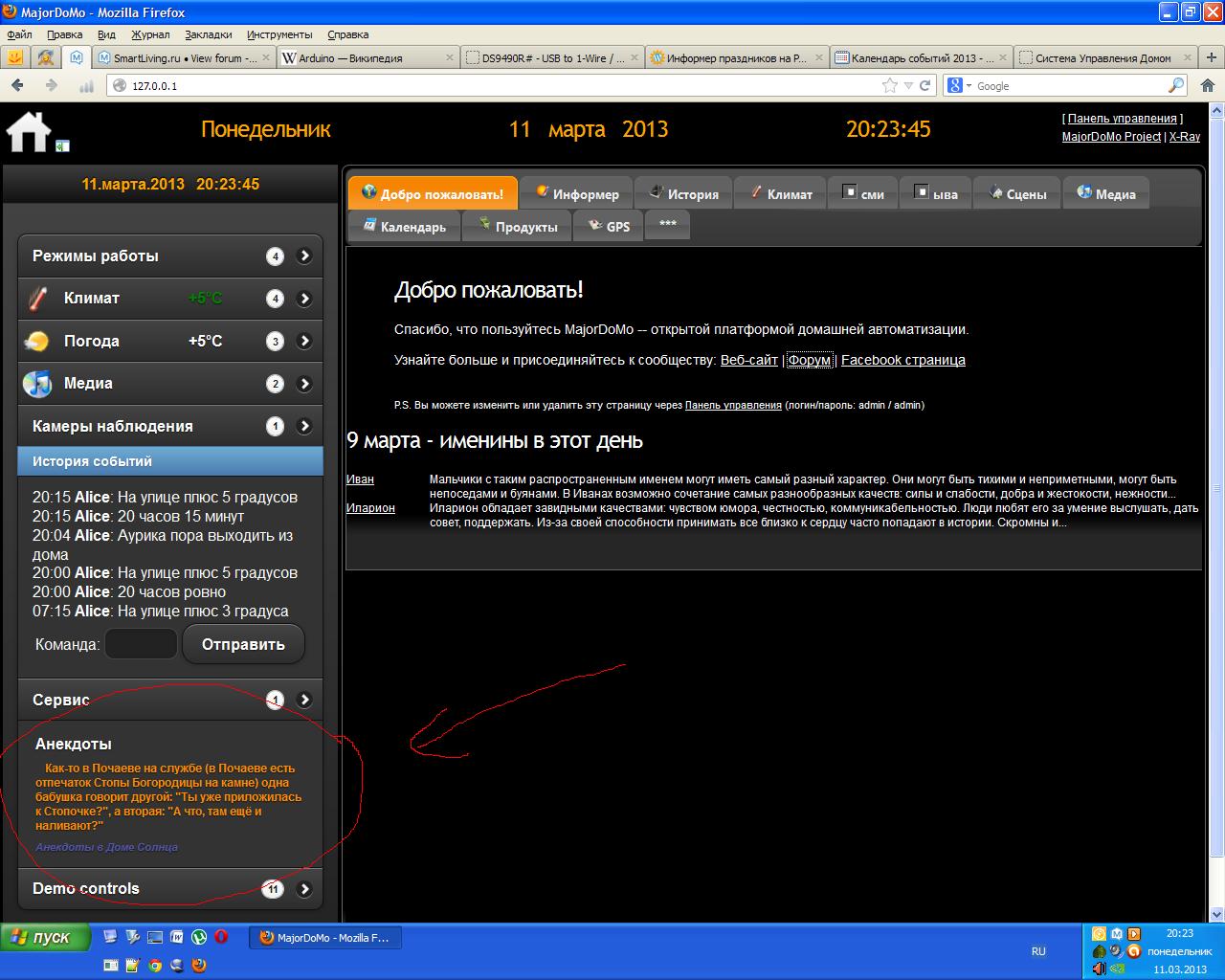Viewport: 1225px width, 980px height.
Task: Open the Закладки menu
Action: (x=209, y=34)
